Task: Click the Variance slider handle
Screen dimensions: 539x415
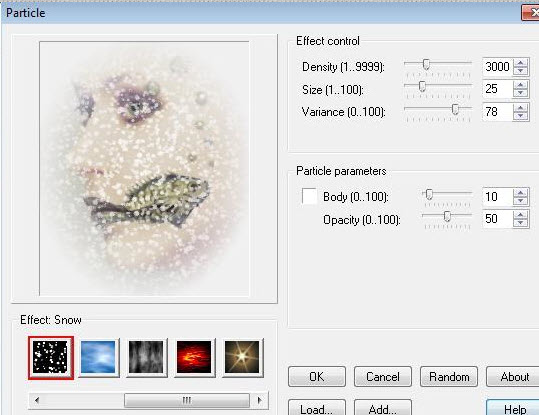Action: coord(455,110)
